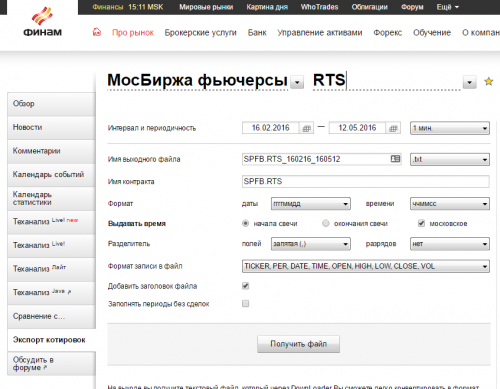Open 'Обсудить в форуме' sidebar link

pyautogui.click(x=51, y=364)
